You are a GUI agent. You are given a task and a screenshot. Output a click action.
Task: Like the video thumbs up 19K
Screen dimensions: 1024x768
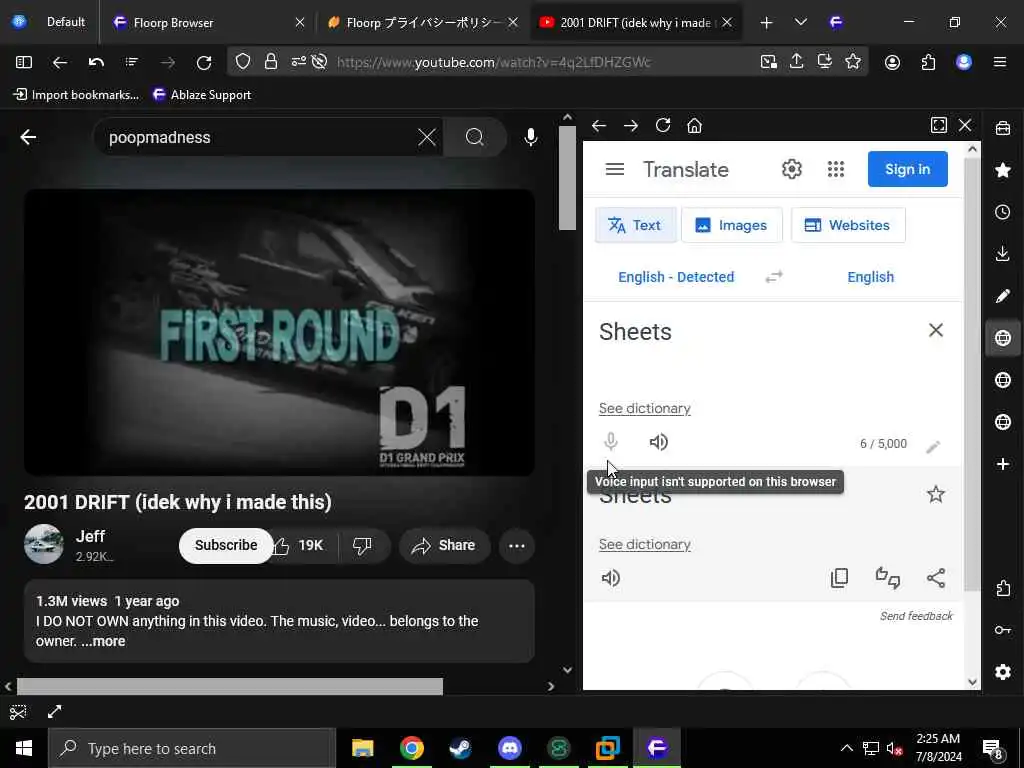click(299, 545)
